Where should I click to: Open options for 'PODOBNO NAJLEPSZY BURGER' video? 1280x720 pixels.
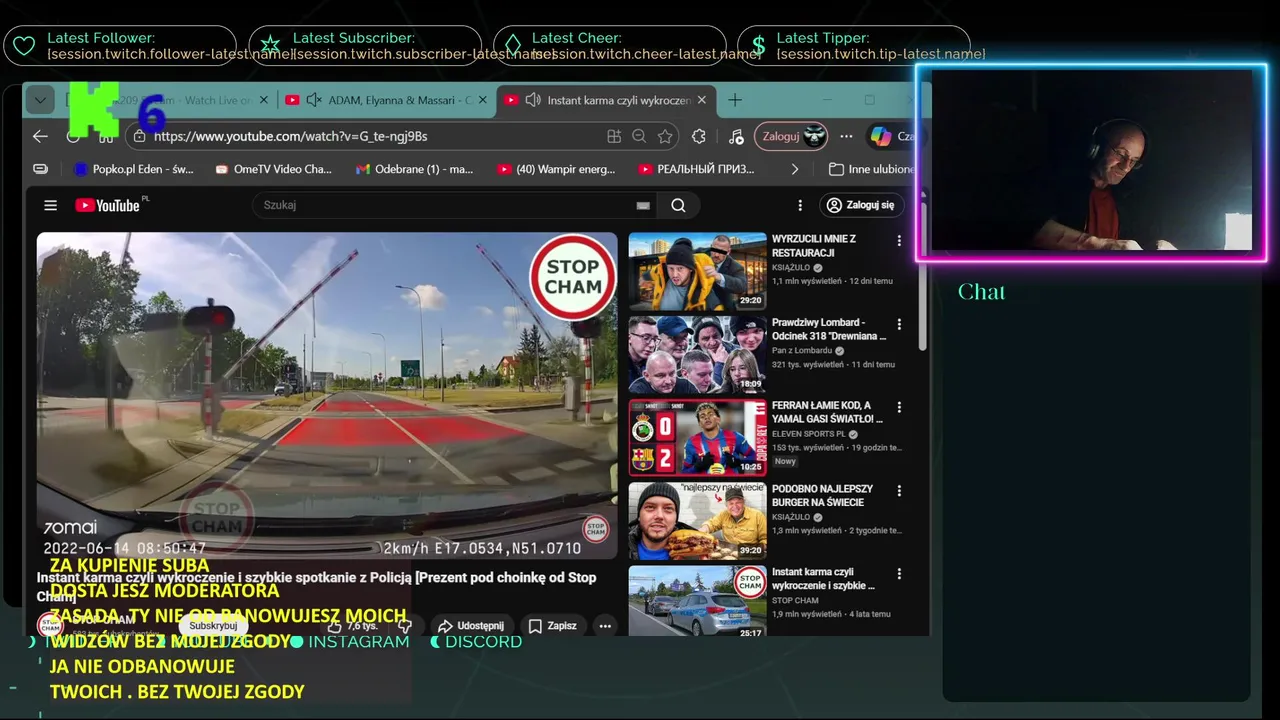[899, 491]
